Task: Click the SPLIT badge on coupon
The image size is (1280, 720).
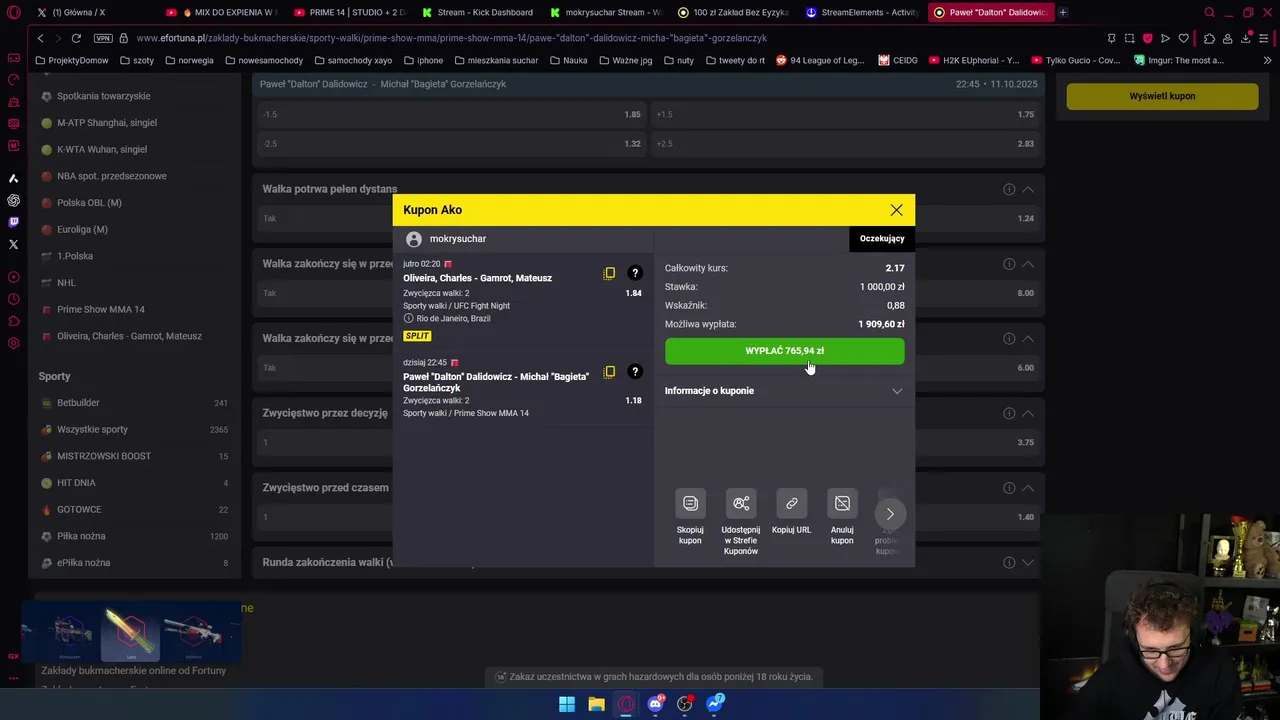Action: [x=417, y=336]
